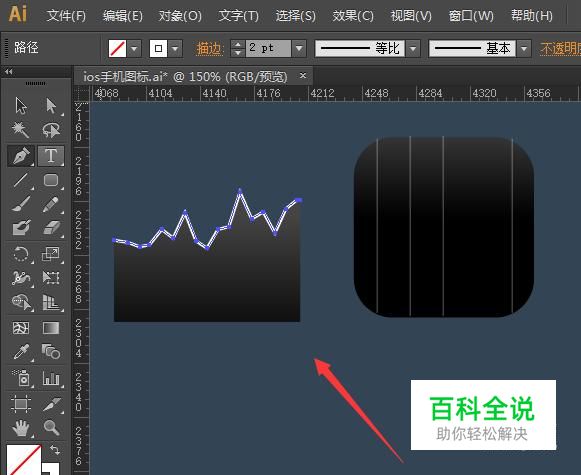Viewport: 581px width, 475px height.
Task: Open the 不透明度 opacity link
Action: (560, 49)
